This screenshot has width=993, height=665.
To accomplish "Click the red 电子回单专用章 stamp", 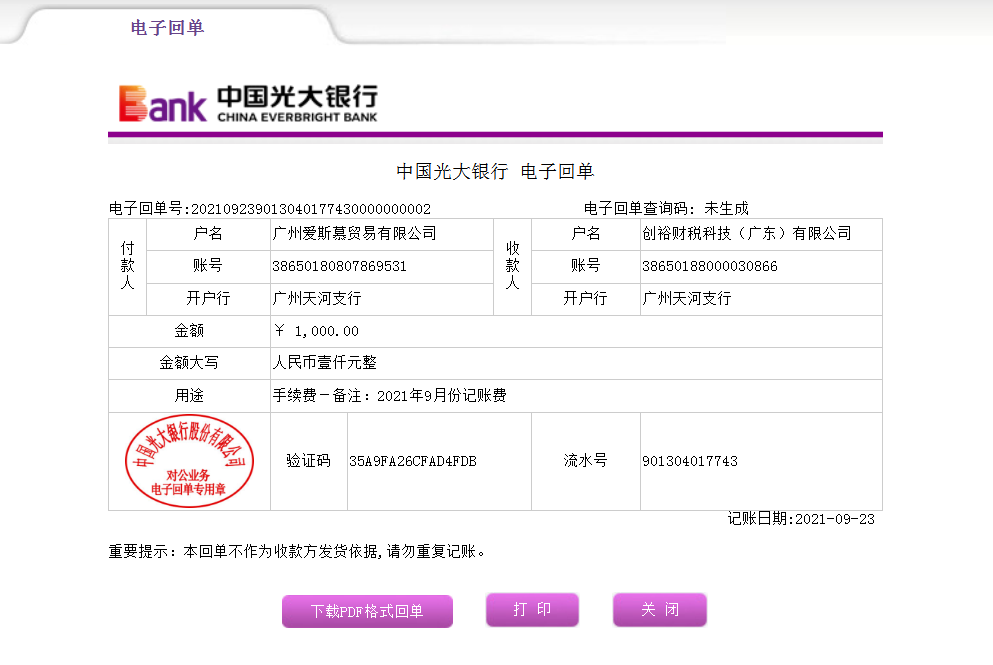I will tap(189, 461).
